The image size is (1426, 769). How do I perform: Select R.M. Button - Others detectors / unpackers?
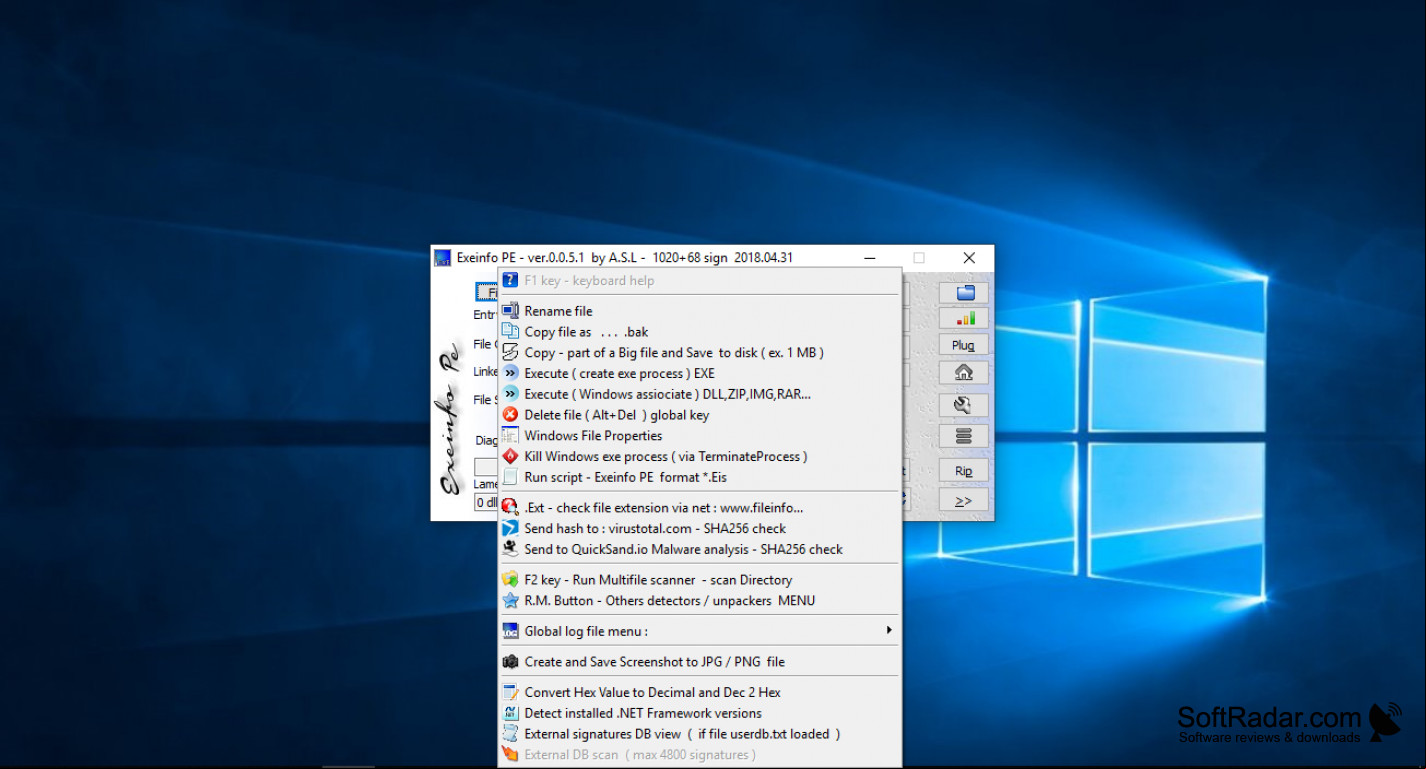point(699,601)
